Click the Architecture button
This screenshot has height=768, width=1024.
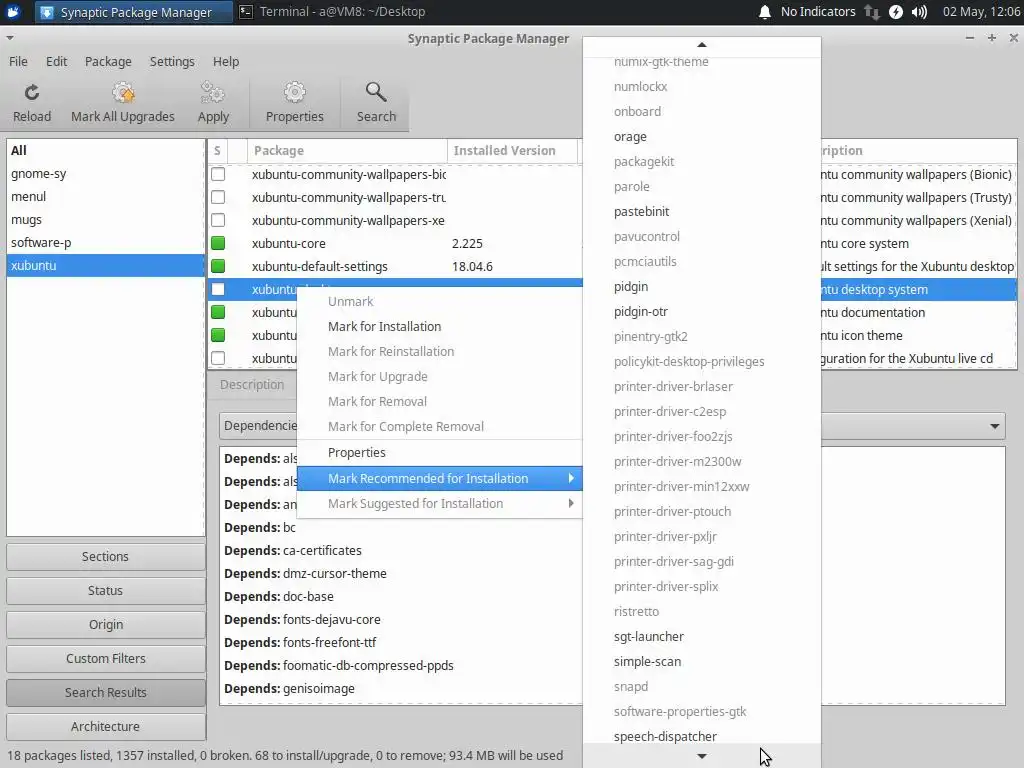click(x=106, y=726)
